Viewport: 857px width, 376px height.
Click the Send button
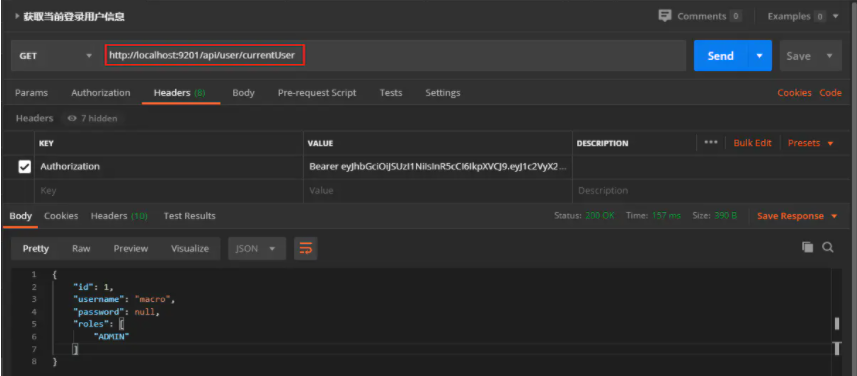(721, 56)
